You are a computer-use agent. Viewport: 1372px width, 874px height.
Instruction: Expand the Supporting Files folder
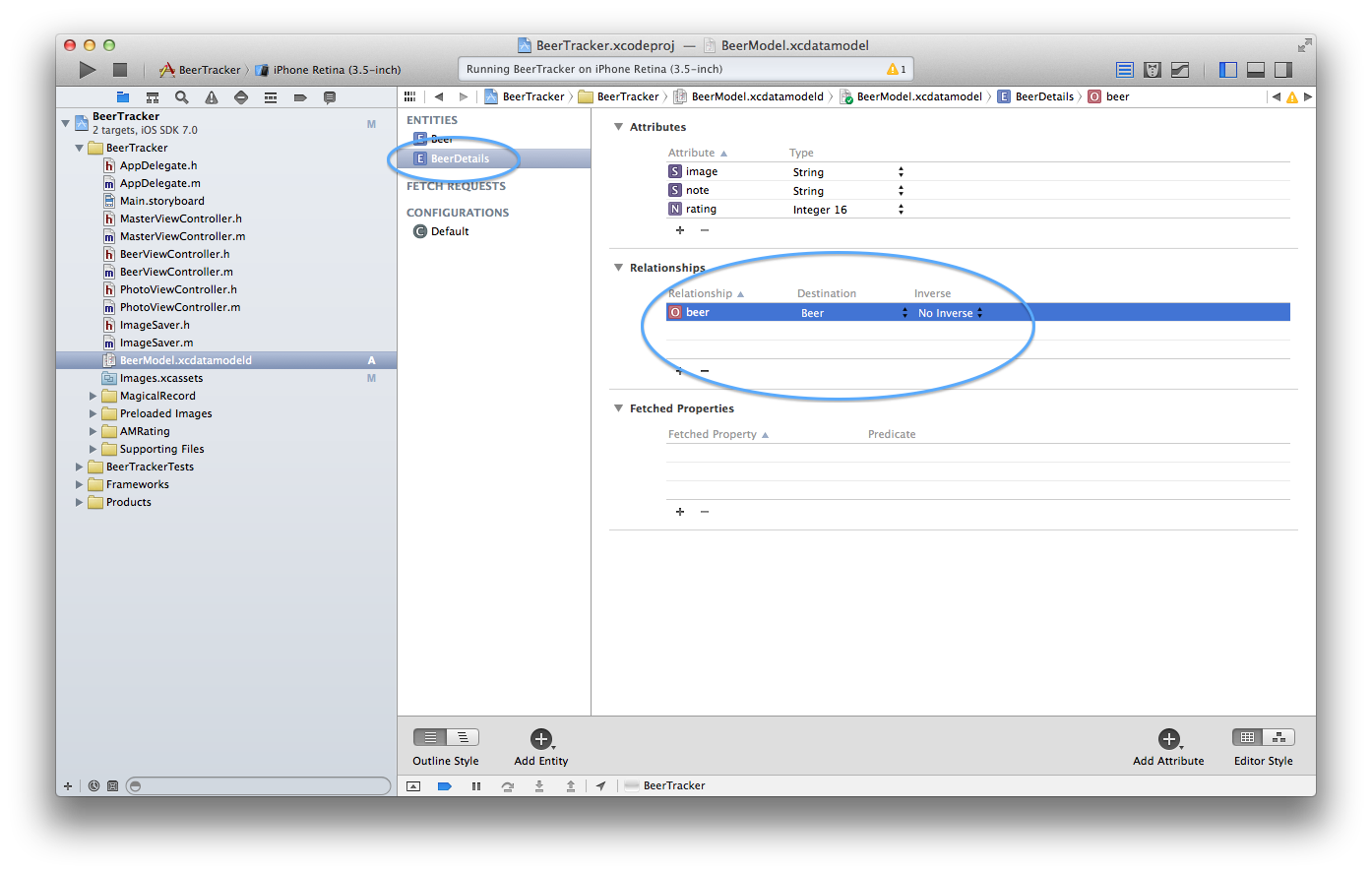(x=94, y=450)
